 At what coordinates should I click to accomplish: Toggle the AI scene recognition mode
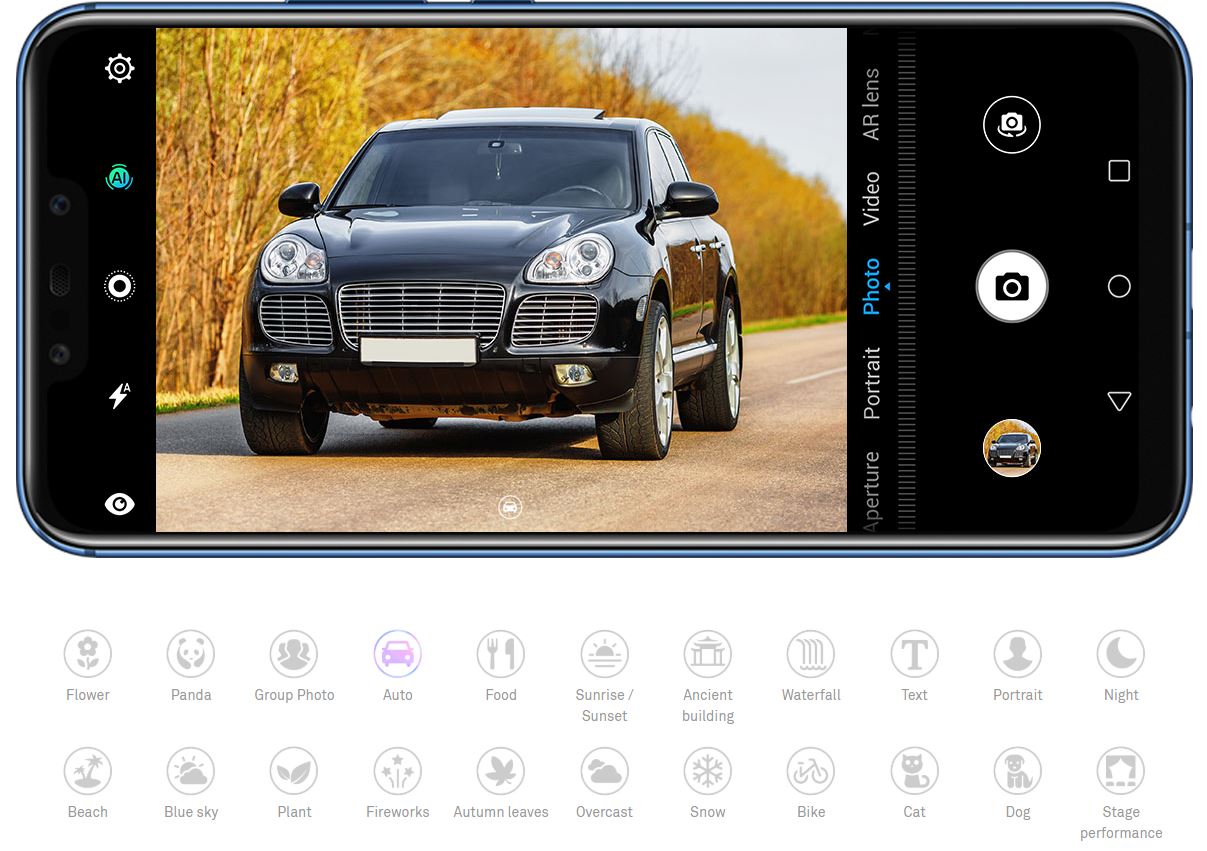coord(119,178)
